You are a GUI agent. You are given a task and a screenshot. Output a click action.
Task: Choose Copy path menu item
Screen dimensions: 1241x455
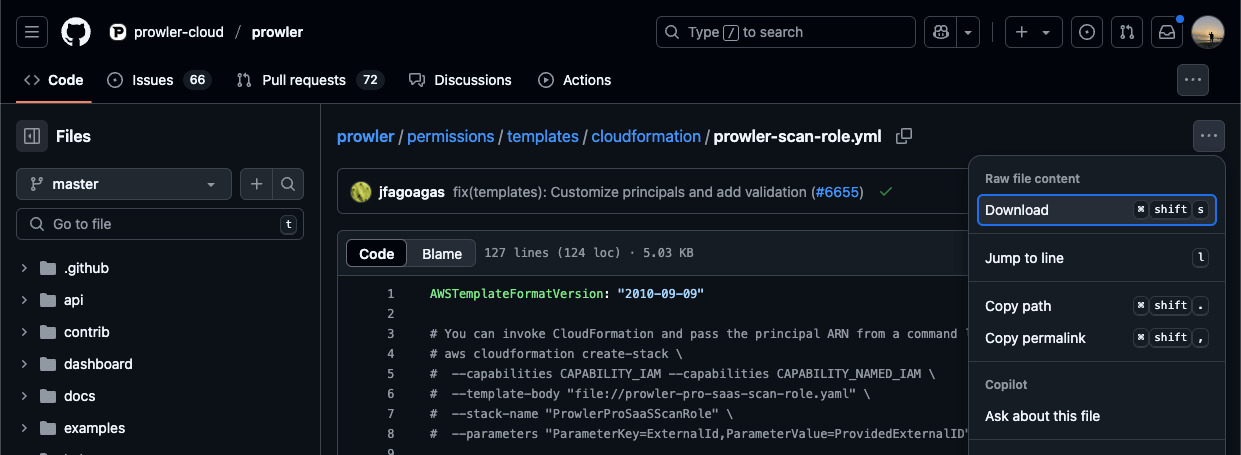(1097, 306)
